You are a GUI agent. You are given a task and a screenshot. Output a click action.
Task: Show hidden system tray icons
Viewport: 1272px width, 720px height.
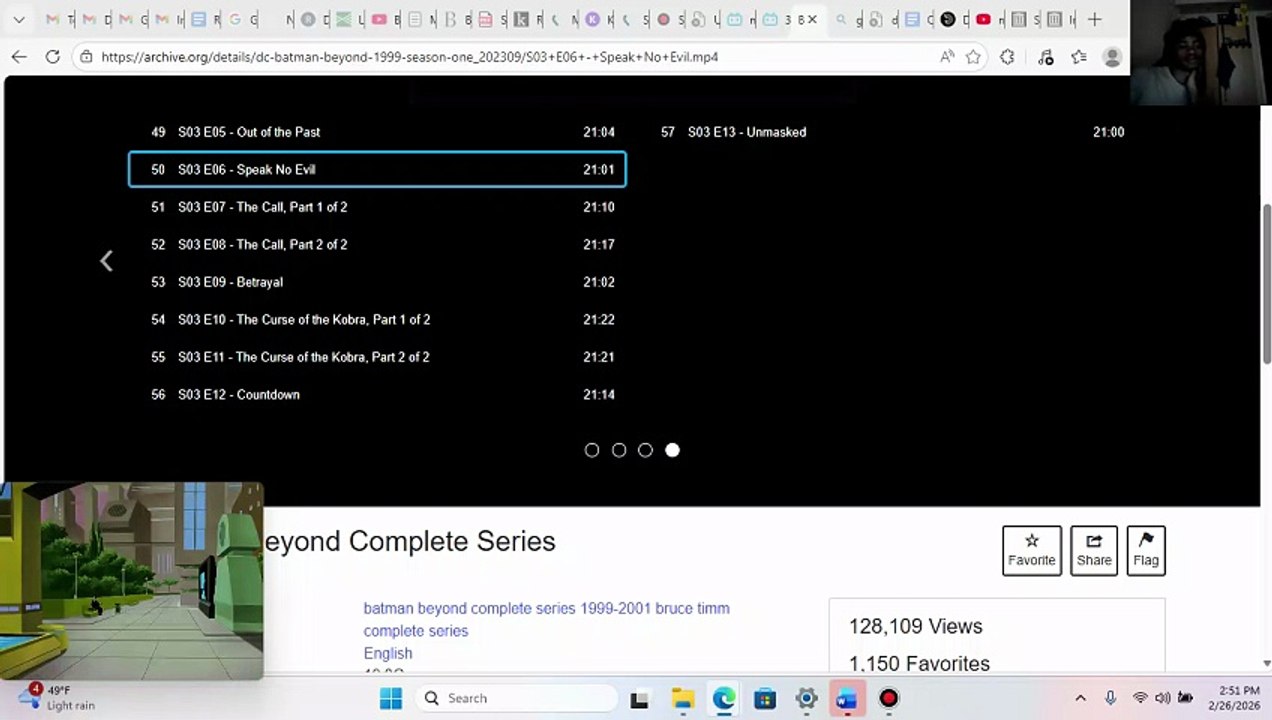pos(1080,698)
